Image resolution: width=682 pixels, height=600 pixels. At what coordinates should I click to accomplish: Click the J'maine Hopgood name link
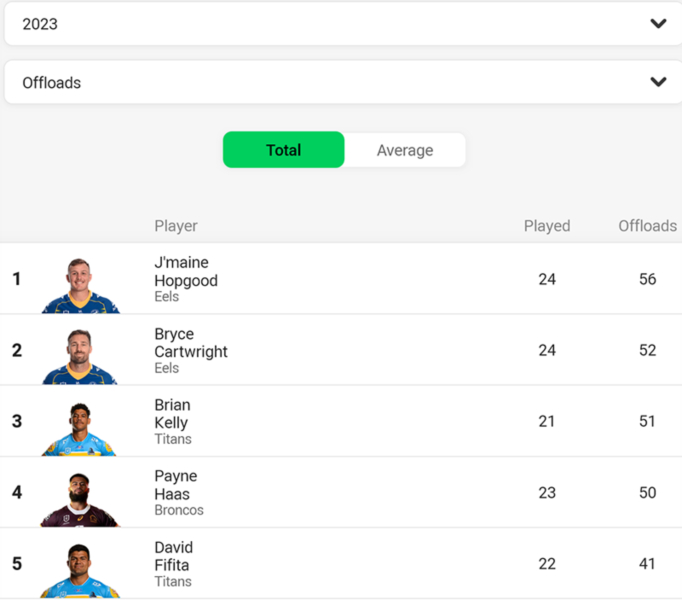pos(186,272)
